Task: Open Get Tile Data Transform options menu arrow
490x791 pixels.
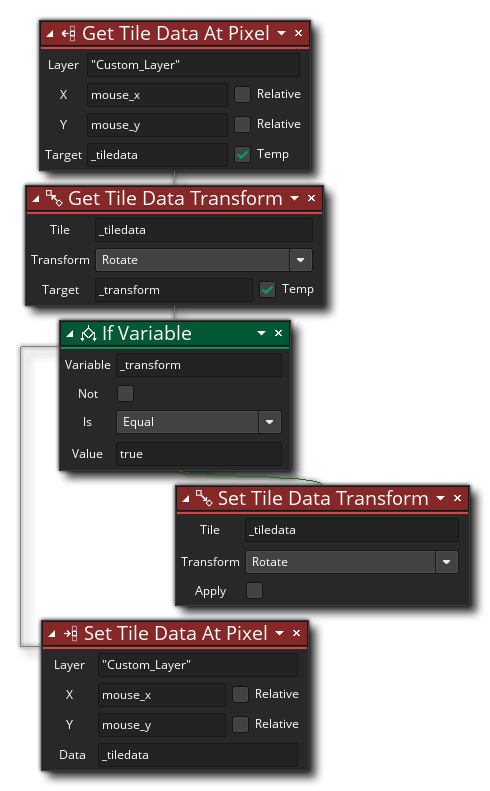Action: pos(295,198)
